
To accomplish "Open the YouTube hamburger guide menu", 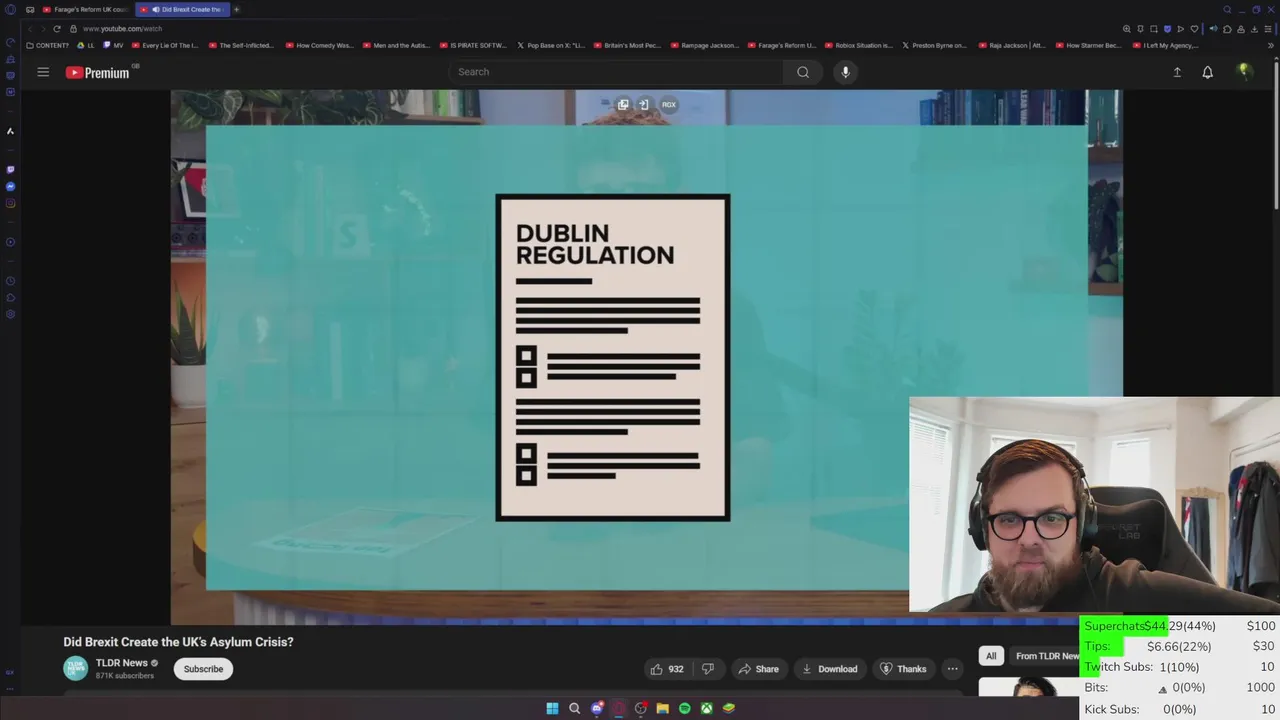I will click(43, 72).
